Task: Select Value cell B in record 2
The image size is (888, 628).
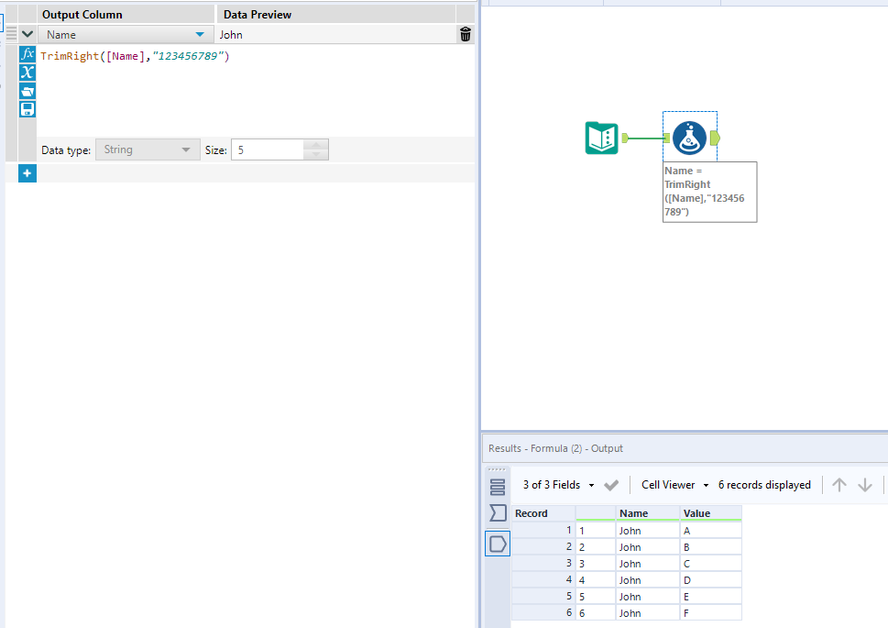Action: click(x=711, y=547)
